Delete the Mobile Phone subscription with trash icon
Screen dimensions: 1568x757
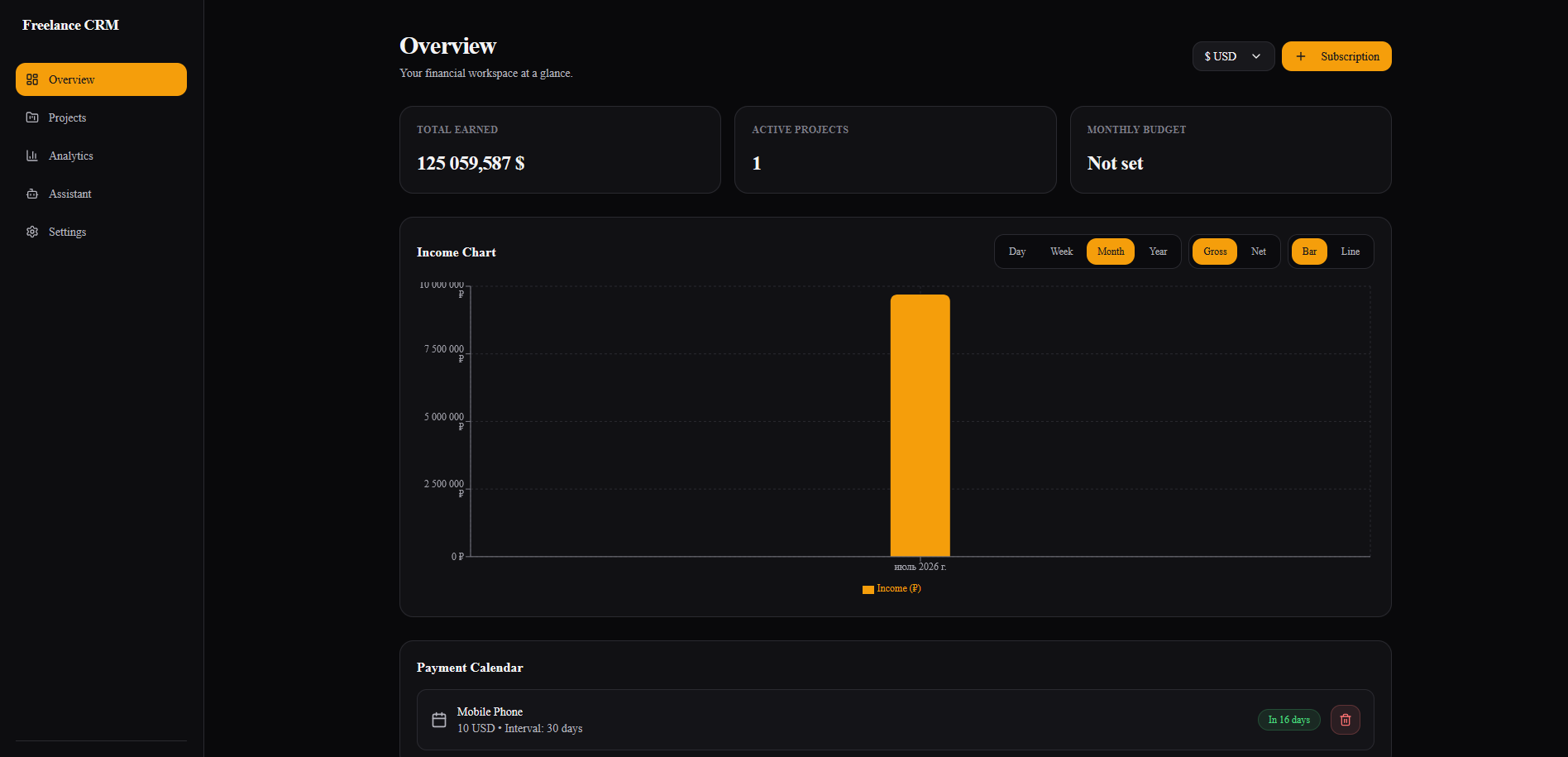1345,720
